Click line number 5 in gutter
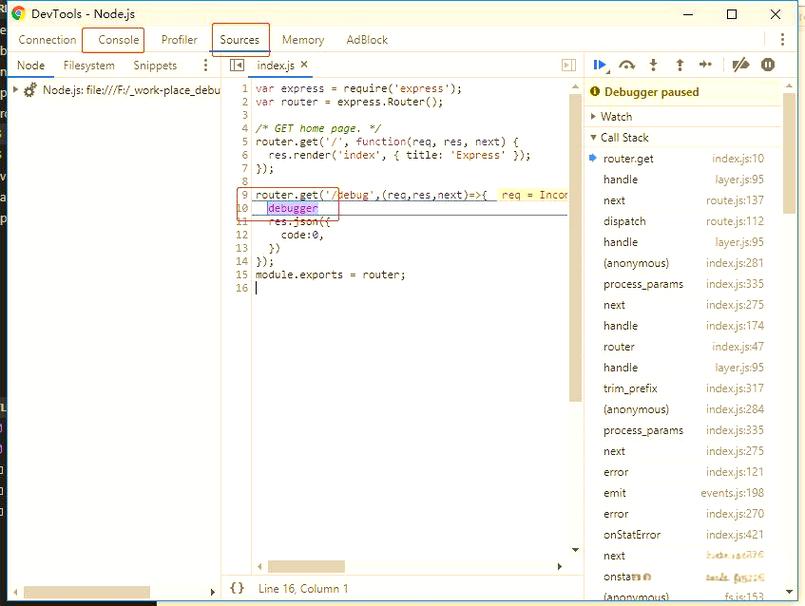 coord(245,142)
